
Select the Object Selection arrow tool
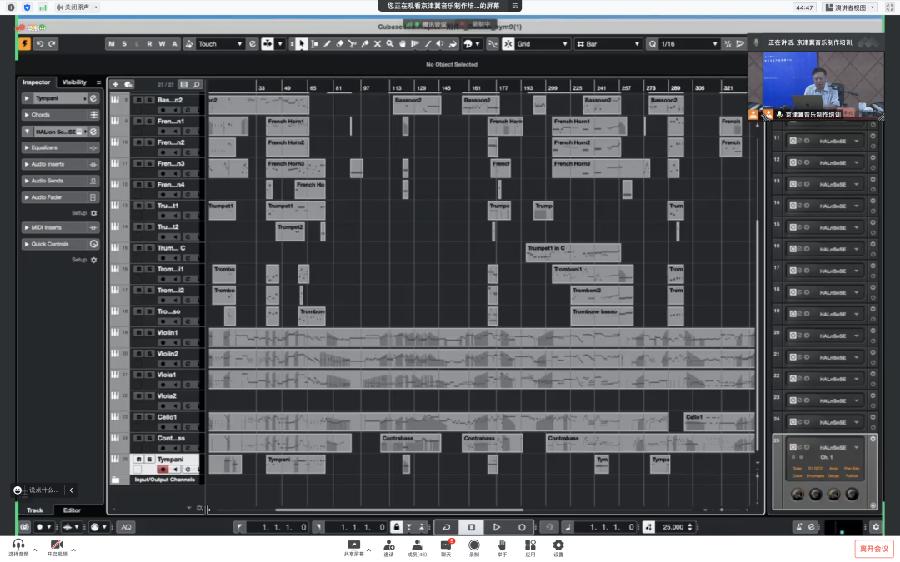(301, 44)
